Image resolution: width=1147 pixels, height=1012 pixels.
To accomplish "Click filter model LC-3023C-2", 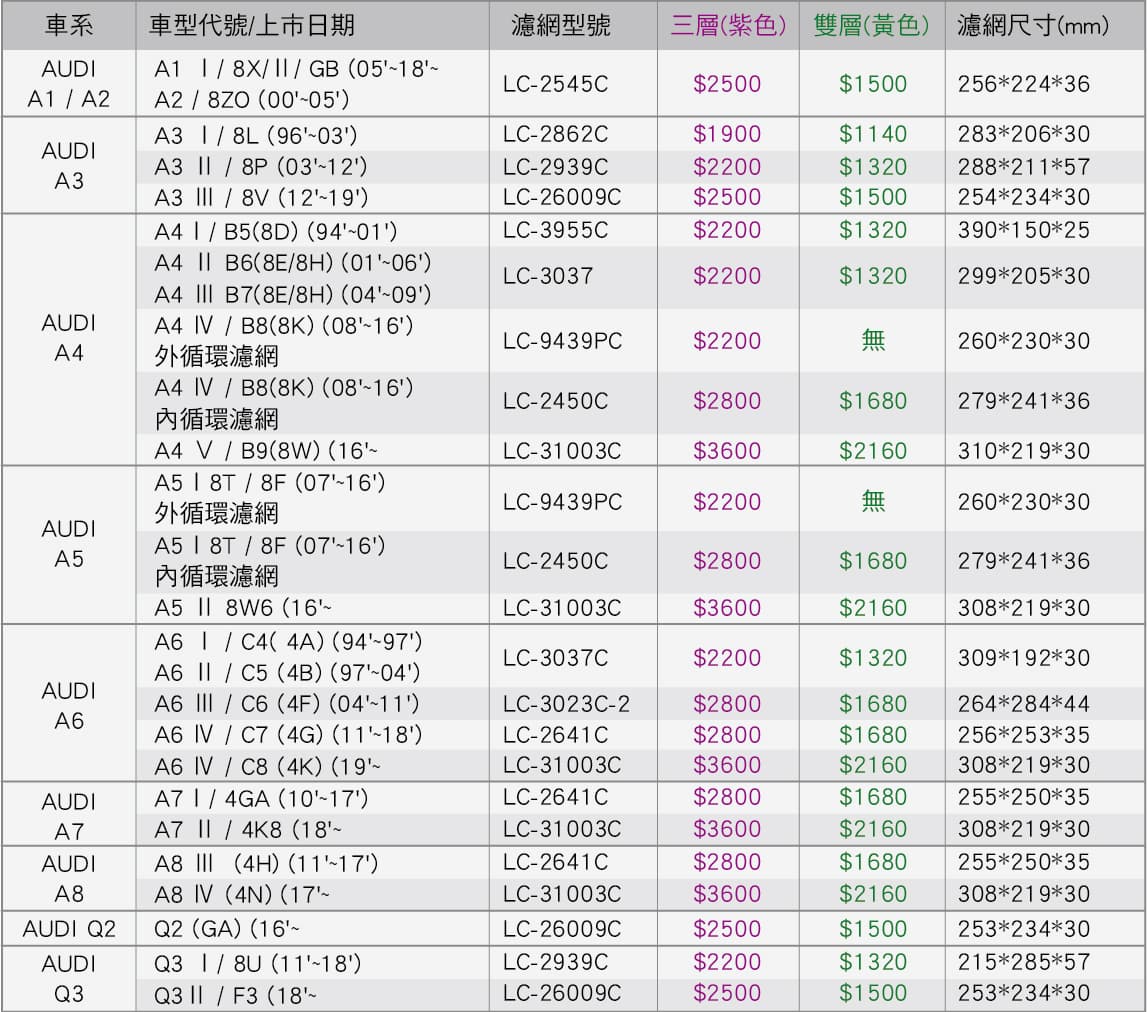I will pyautogui.click(x=566, y=704).
